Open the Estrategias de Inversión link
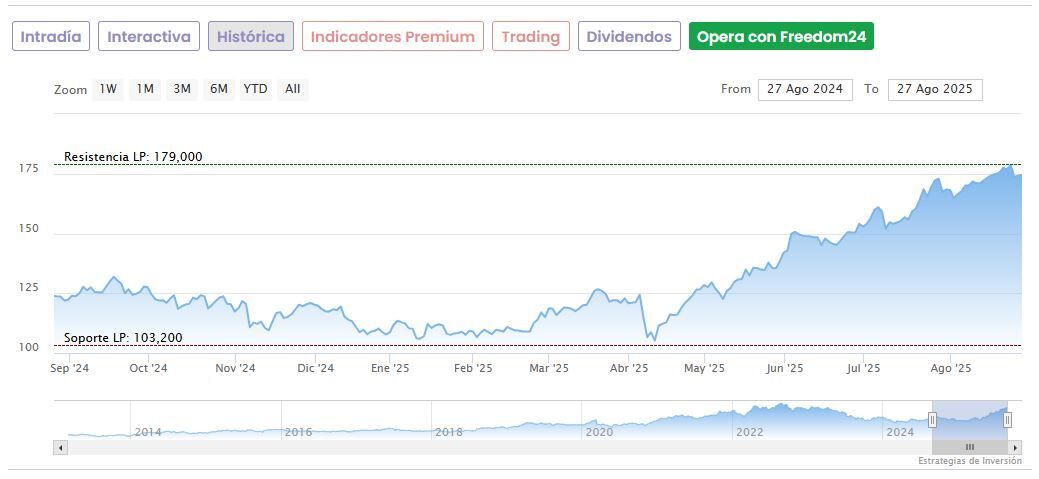Viewport: 1039px width, 479px height. [x=969, y=461]
